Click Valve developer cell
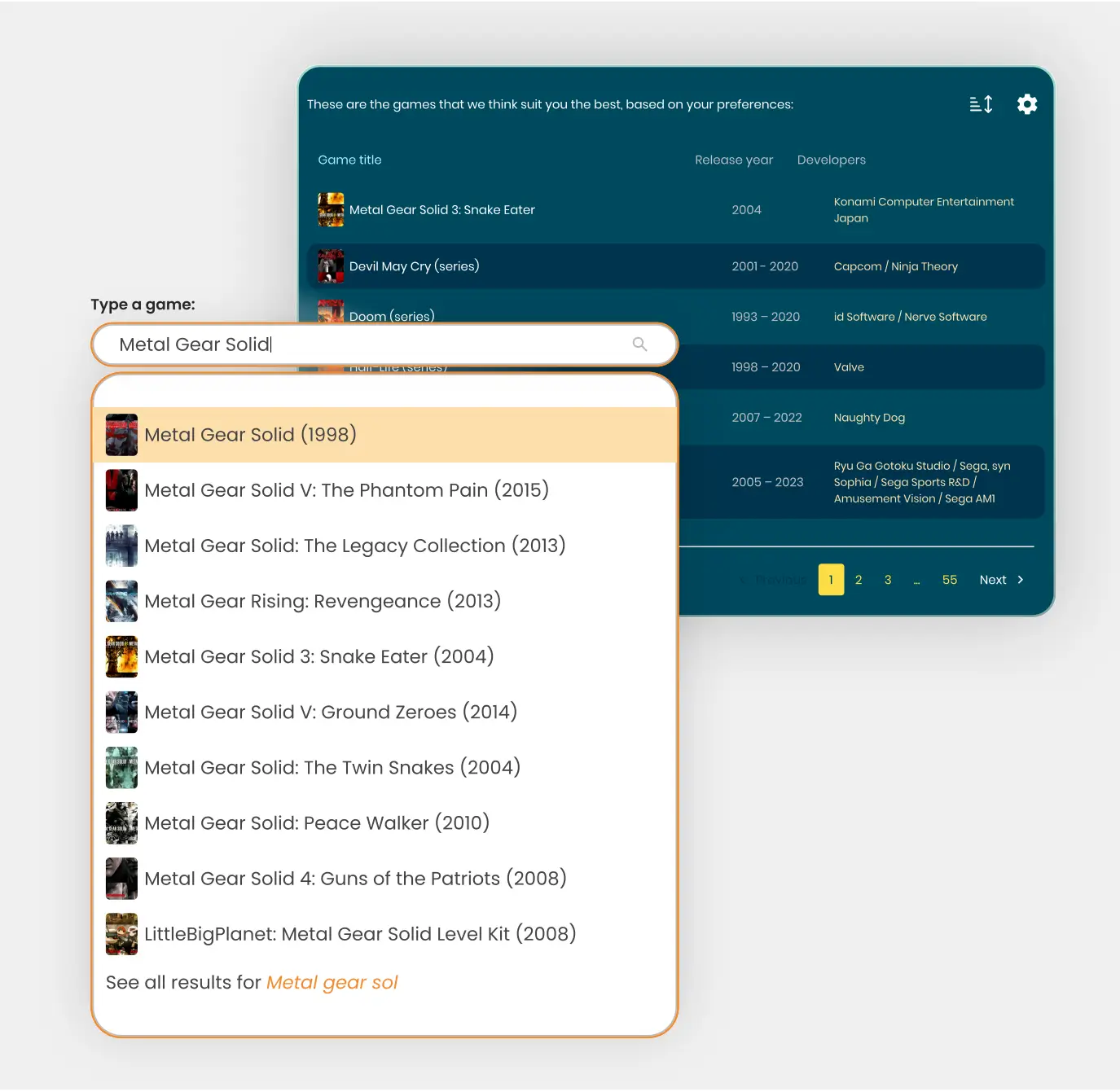1120x1092 pixels. pyautogui.click(x=849, y=367)
